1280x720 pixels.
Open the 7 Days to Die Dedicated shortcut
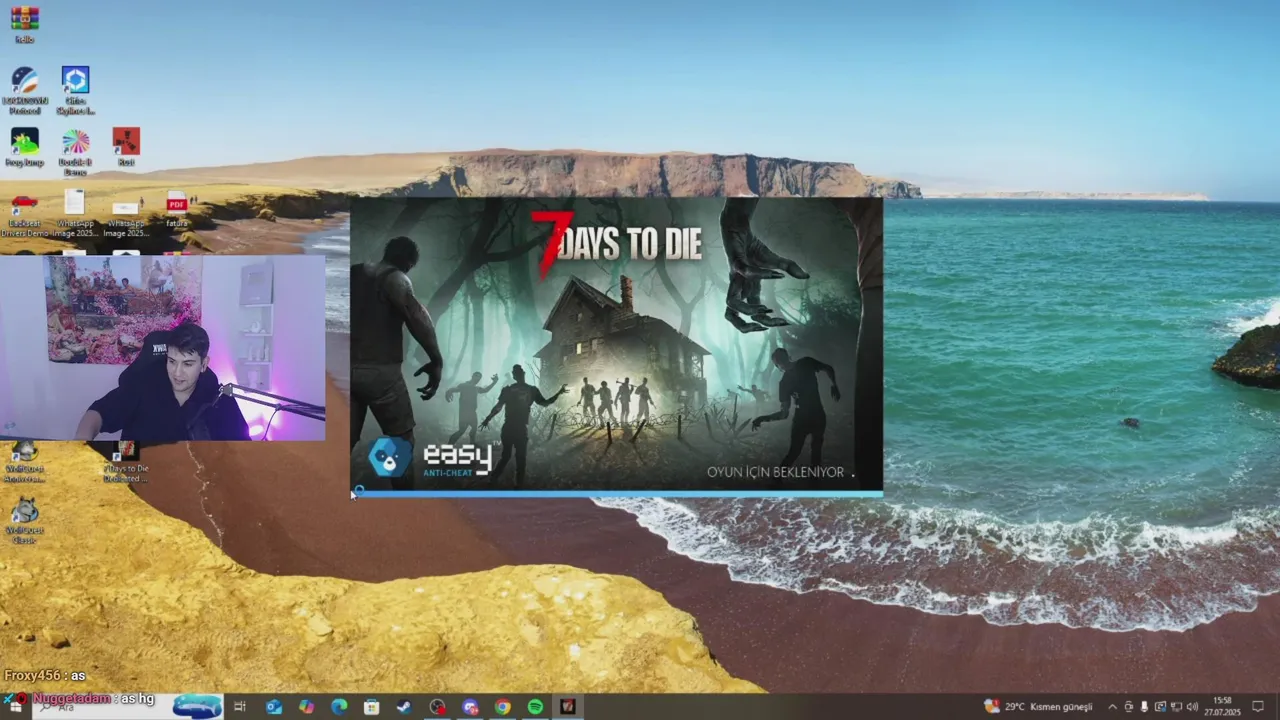point(127,462)
